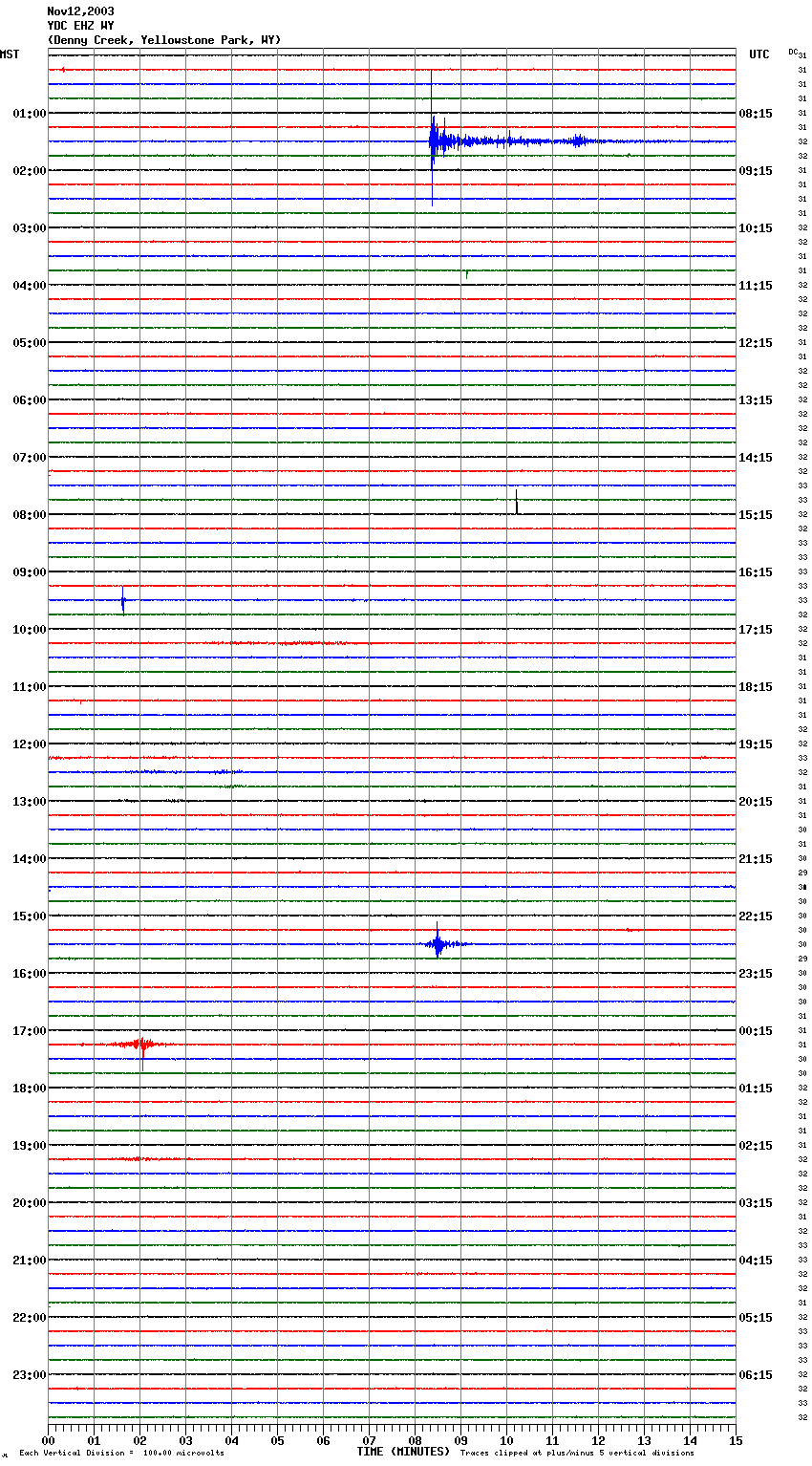The image size is (812, 1466).
Task: Click the 11:15 UTC time label
Action: 756,285
